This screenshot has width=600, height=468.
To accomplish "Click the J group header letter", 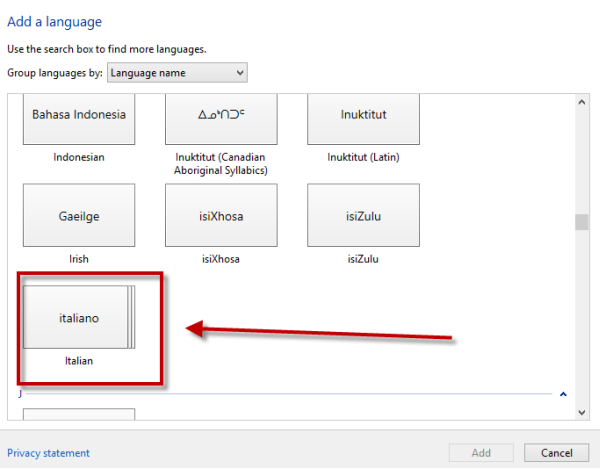I will click(x=20, y=394).
